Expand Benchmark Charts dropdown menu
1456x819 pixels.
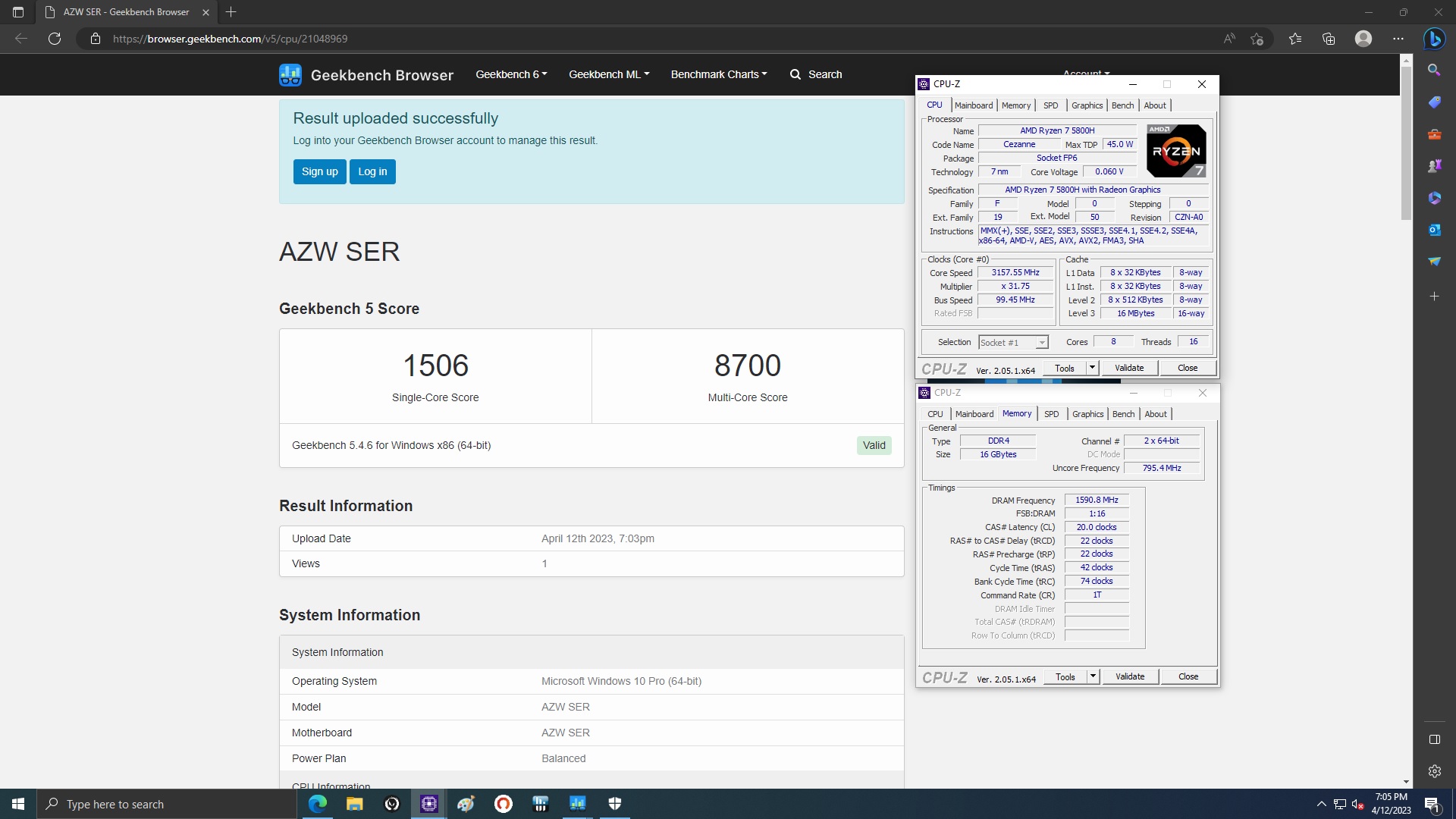pos(719,74)
